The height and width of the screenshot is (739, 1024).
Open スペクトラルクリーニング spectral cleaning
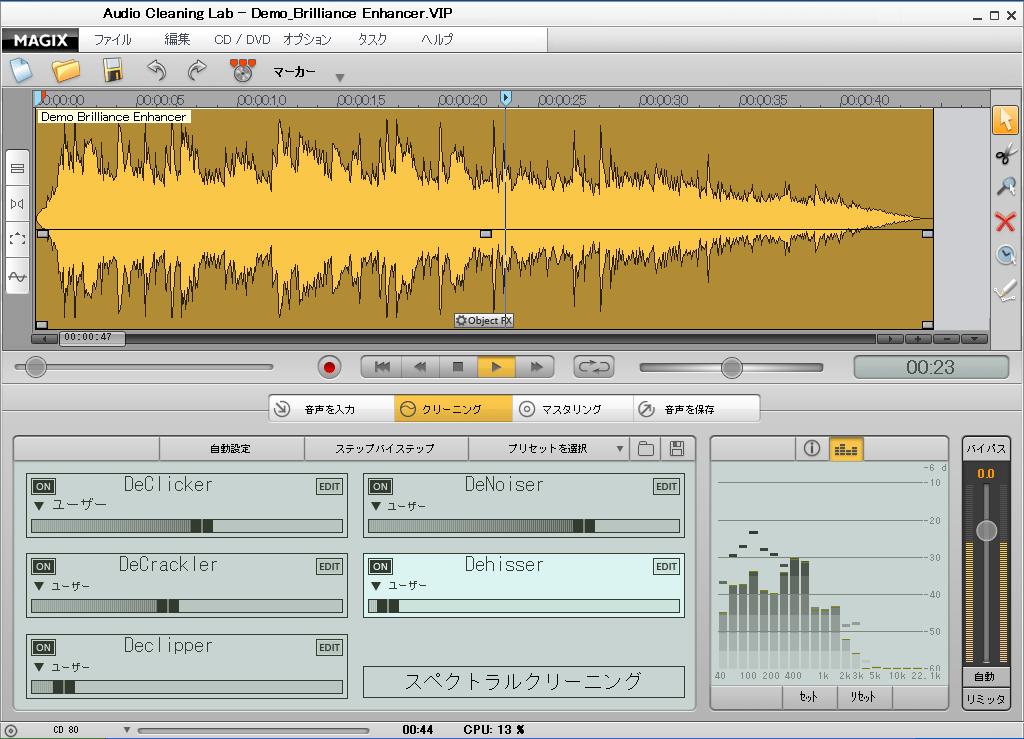pos(524,682)
